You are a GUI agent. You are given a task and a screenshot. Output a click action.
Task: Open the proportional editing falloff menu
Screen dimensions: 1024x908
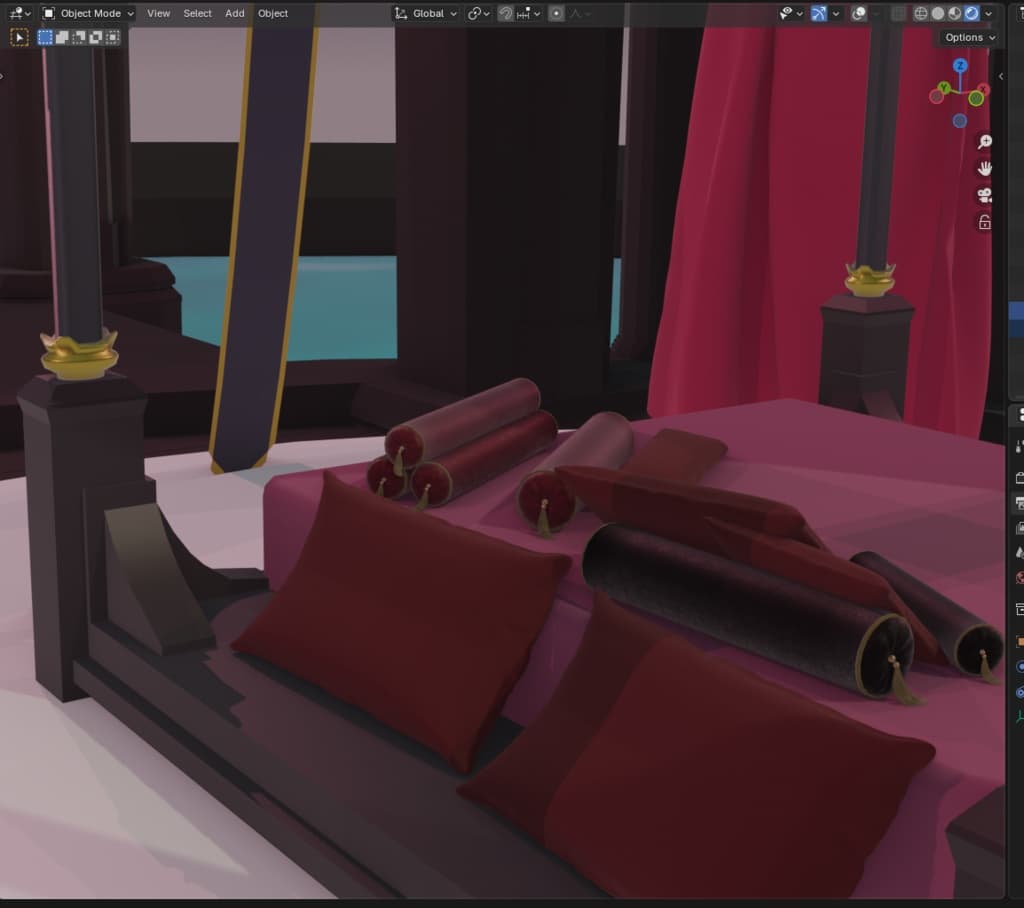[x=580, y=13]
